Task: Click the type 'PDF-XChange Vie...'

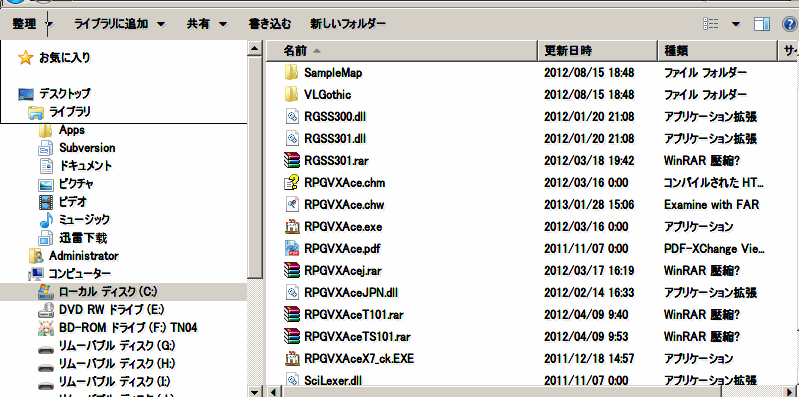Action: pos(714,249)
